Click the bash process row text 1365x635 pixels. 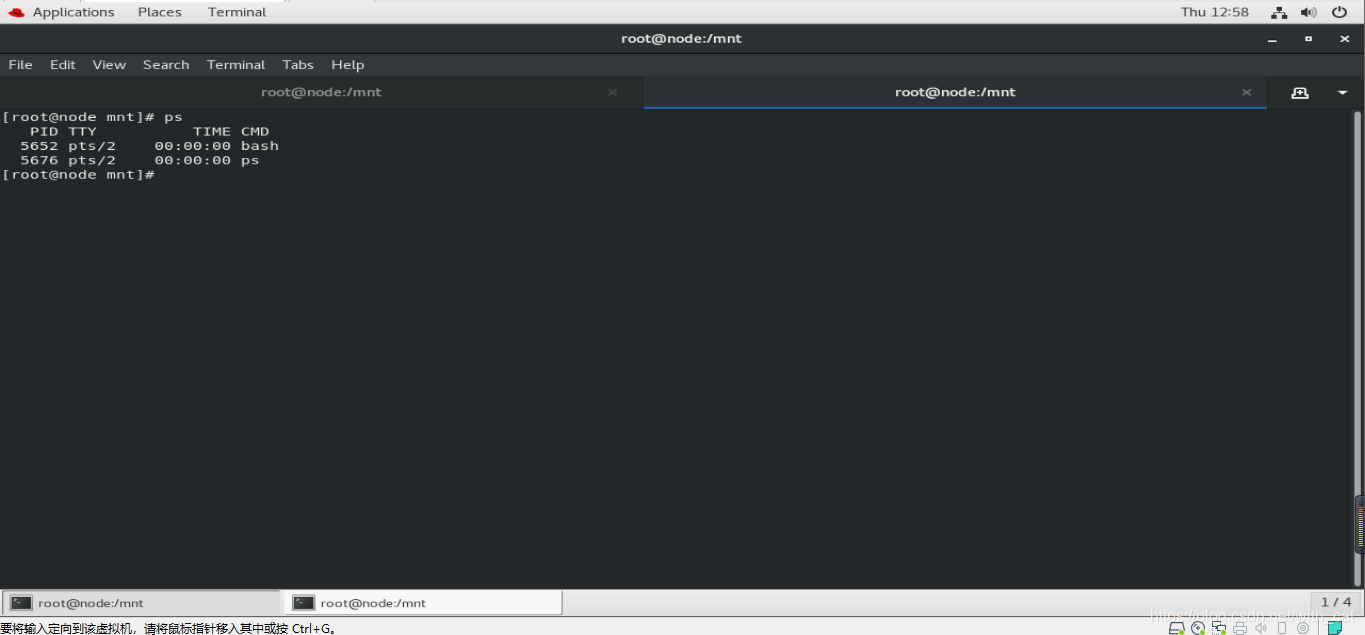coord(149,146)
